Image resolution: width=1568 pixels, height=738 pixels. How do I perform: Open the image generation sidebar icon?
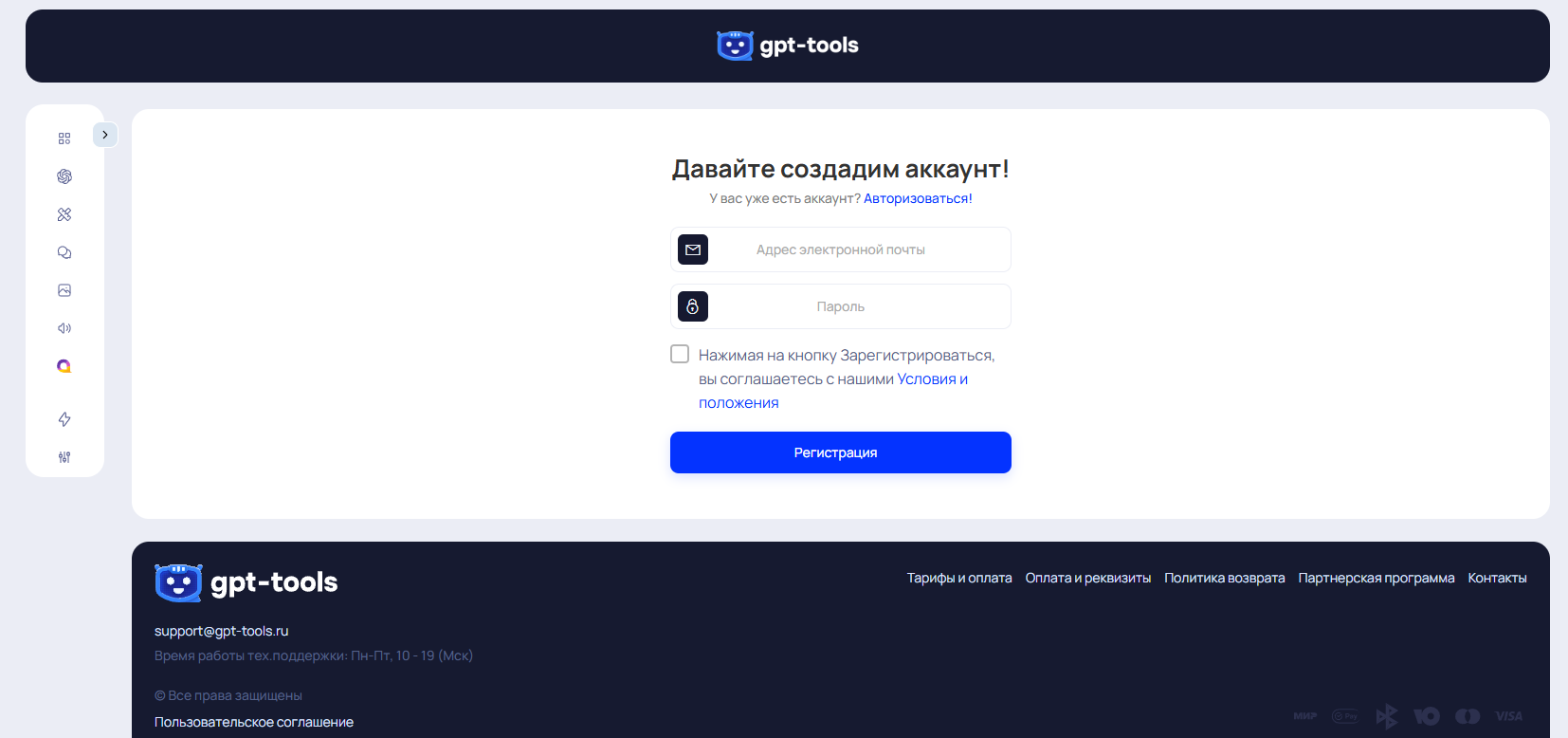[x=64, y=290]
